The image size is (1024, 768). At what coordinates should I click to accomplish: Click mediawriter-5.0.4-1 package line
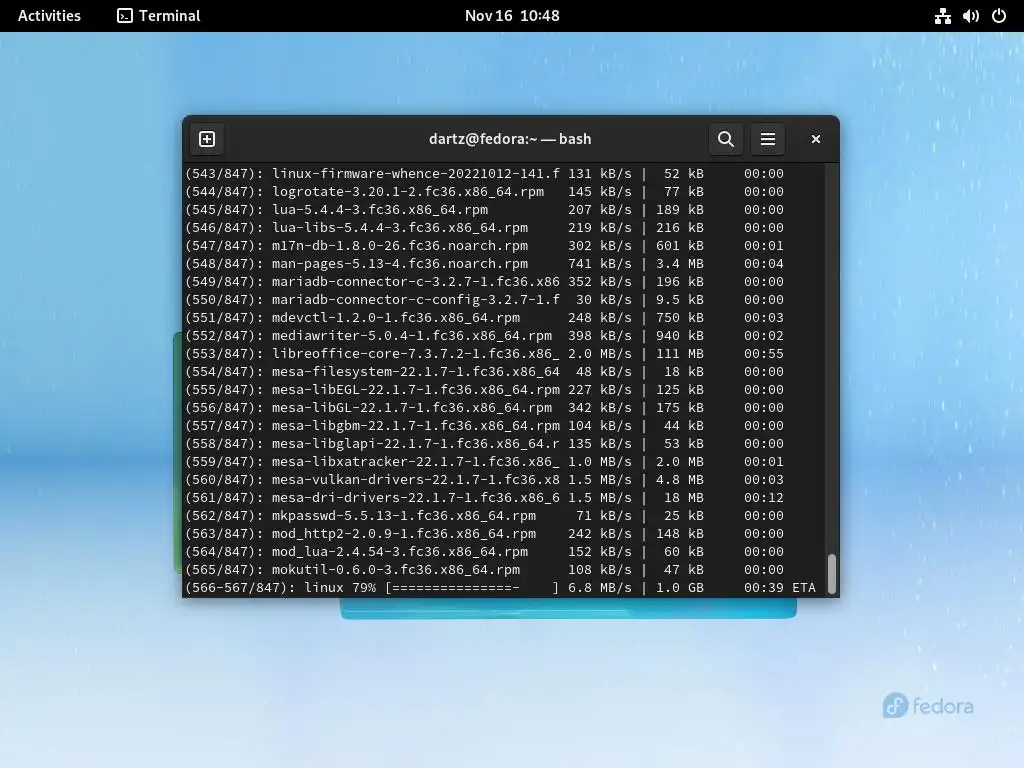(x=484, y=336)
